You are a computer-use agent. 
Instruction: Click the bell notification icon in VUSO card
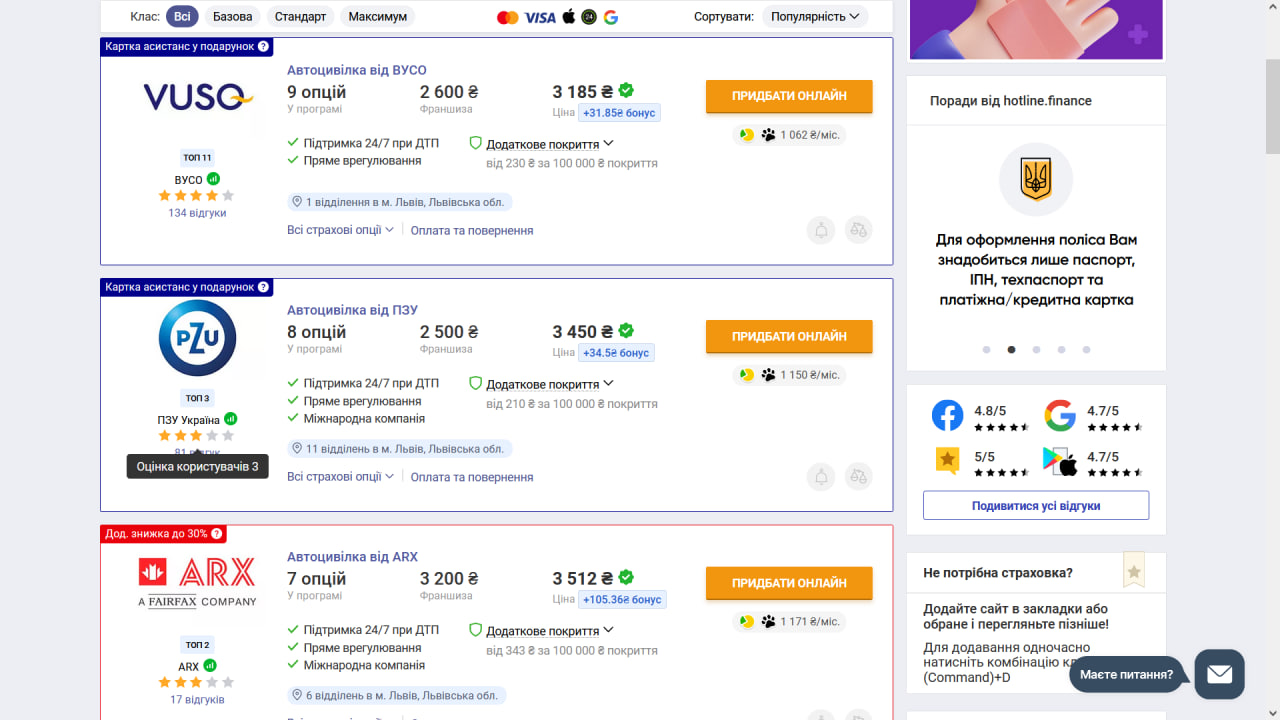coord(821,230)
